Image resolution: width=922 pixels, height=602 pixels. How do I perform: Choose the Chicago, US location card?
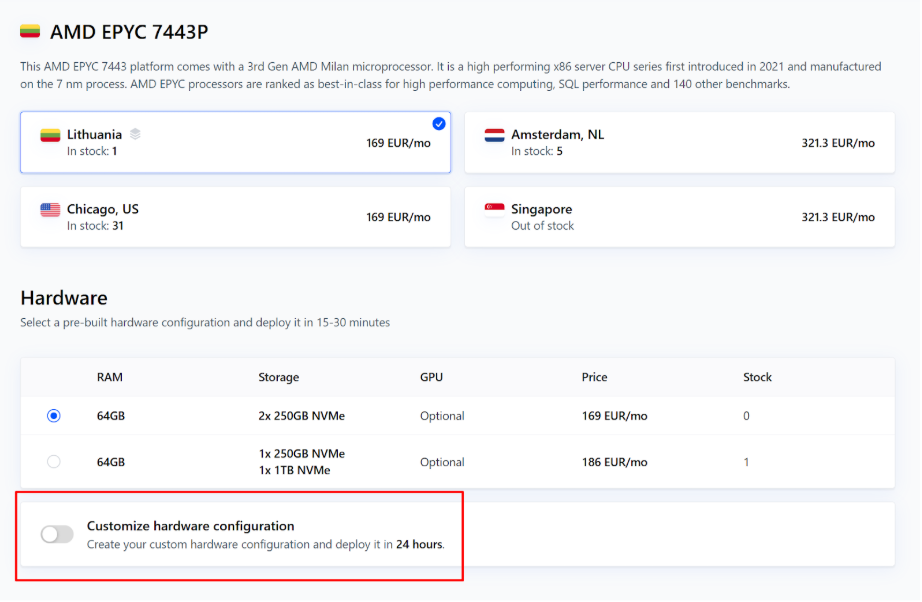click(x=235, y=217)
